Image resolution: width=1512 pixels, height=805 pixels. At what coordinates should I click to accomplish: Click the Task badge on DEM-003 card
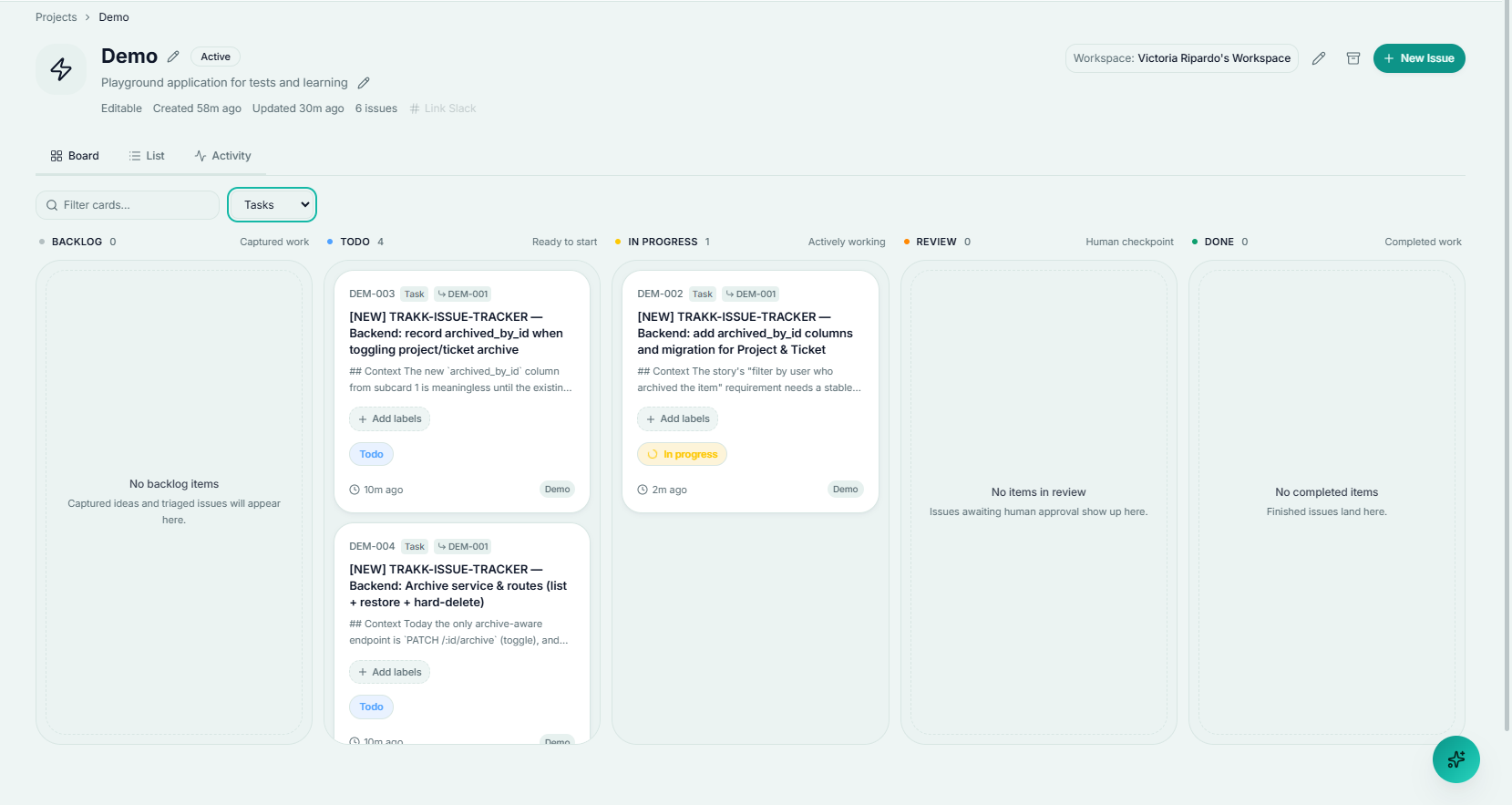(x=415, y=294)
